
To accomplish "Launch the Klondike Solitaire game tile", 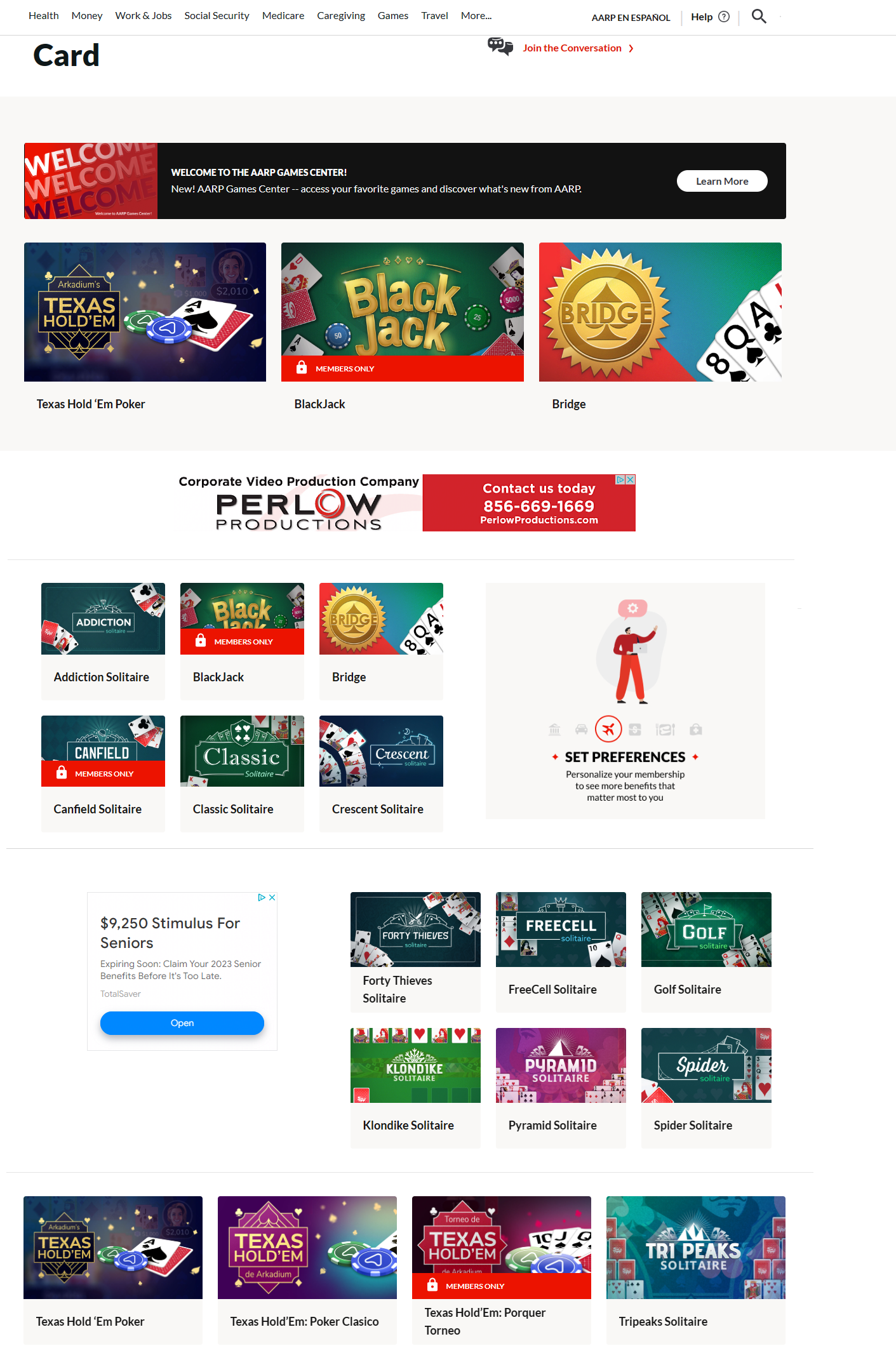I will click(x=415, y=1088).
